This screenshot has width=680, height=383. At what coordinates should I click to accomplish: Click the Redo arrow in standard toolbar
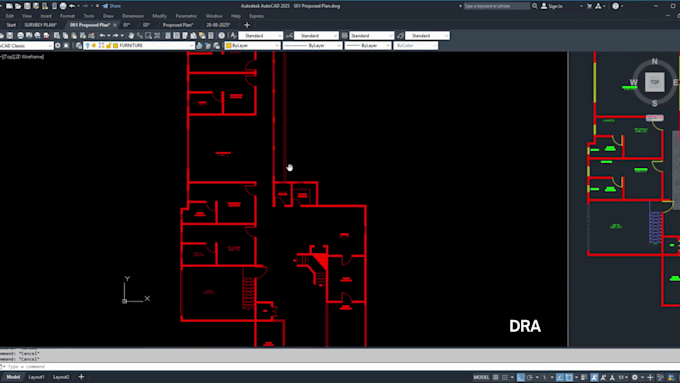[x=116, y=36]
